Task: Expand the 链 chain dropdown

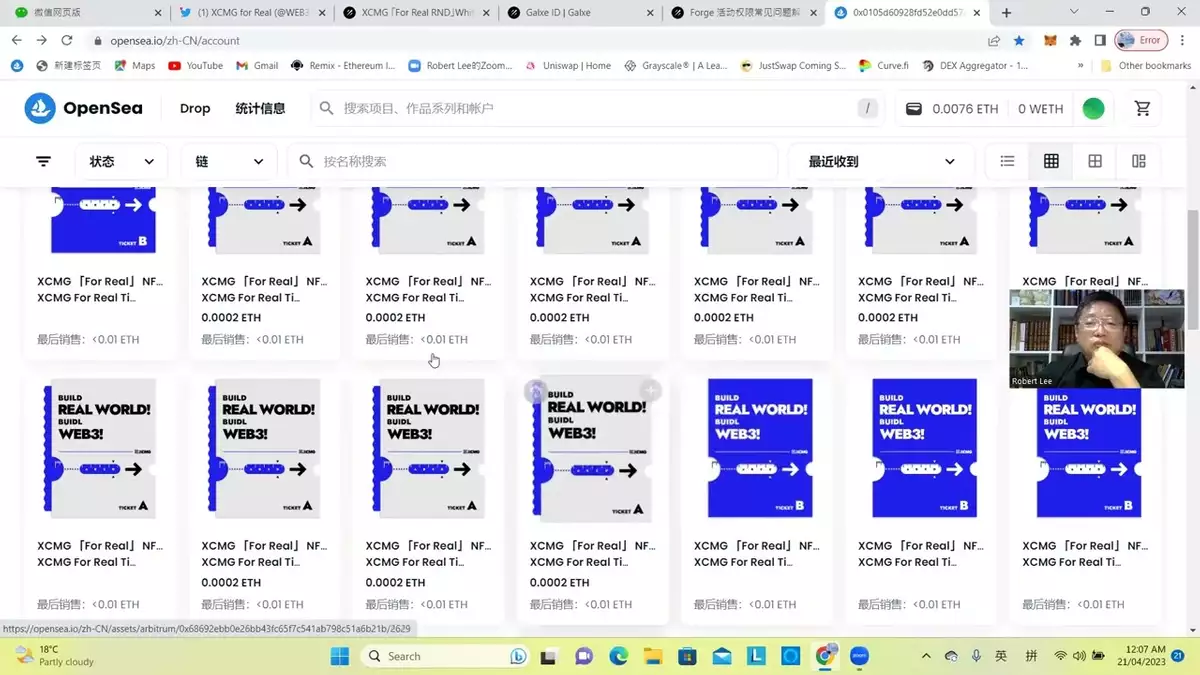Action: (229, 161)
